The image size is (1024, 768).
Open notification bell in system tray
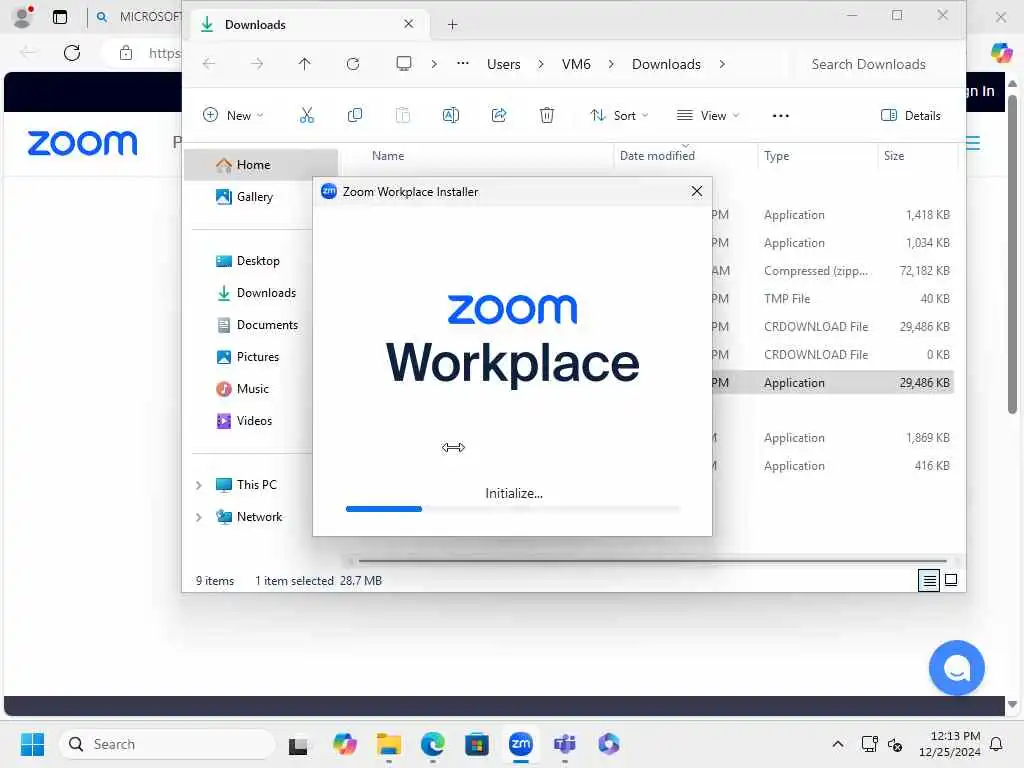[996, 744]
